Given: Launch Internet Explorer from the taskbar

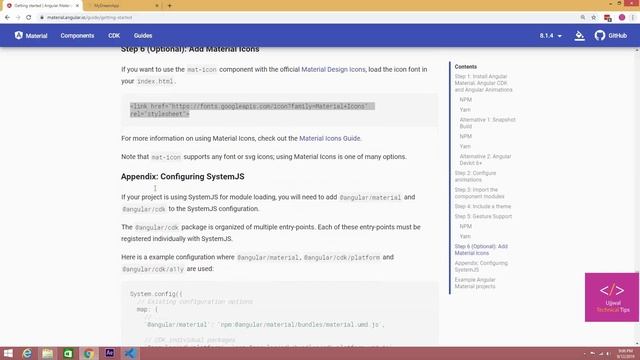Looking at the screenshot, I should click(x=27, y=353).
